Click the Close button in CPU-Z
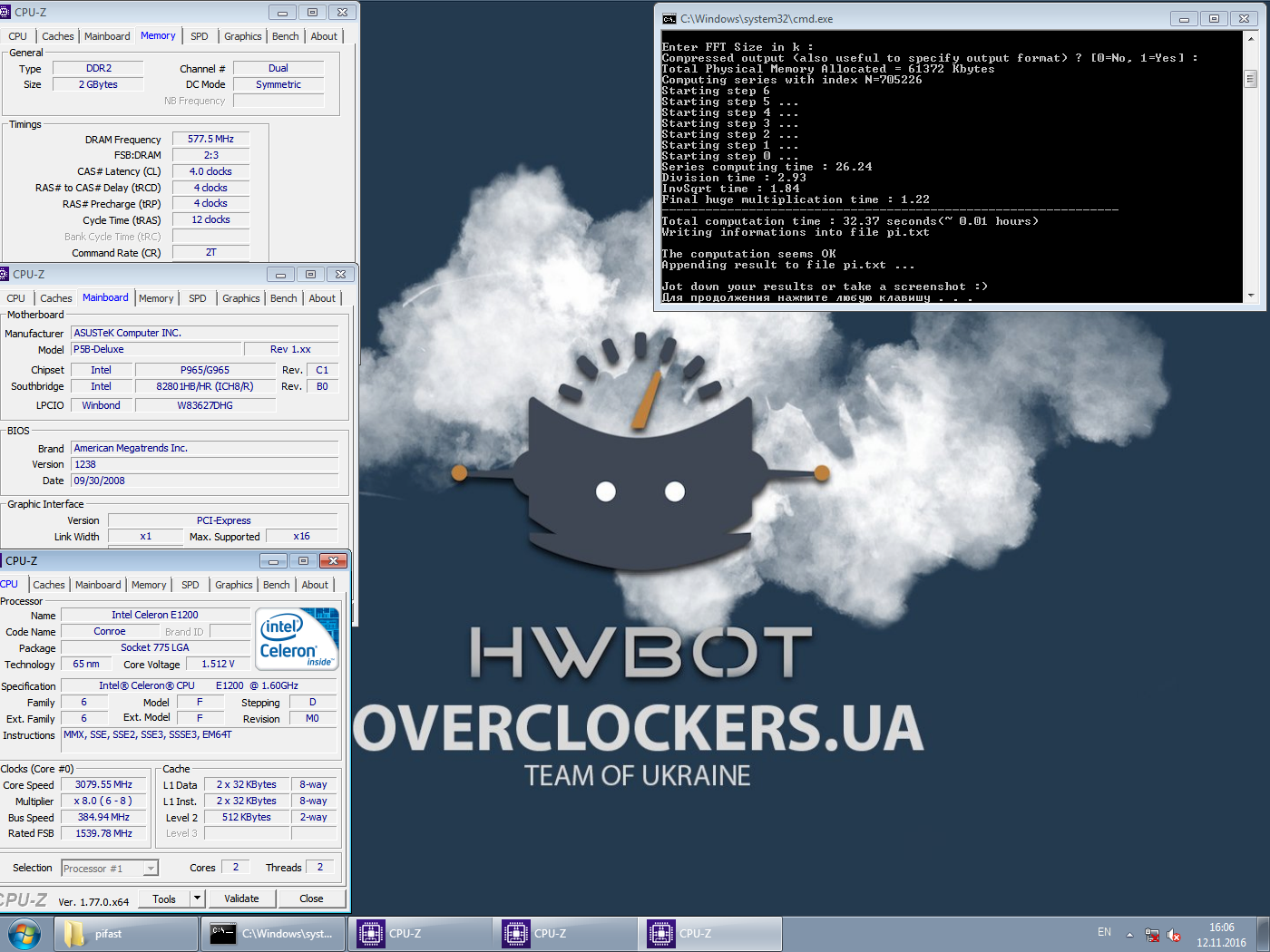Viewport: 1270px width, 952px height. (x=311, y=899)
